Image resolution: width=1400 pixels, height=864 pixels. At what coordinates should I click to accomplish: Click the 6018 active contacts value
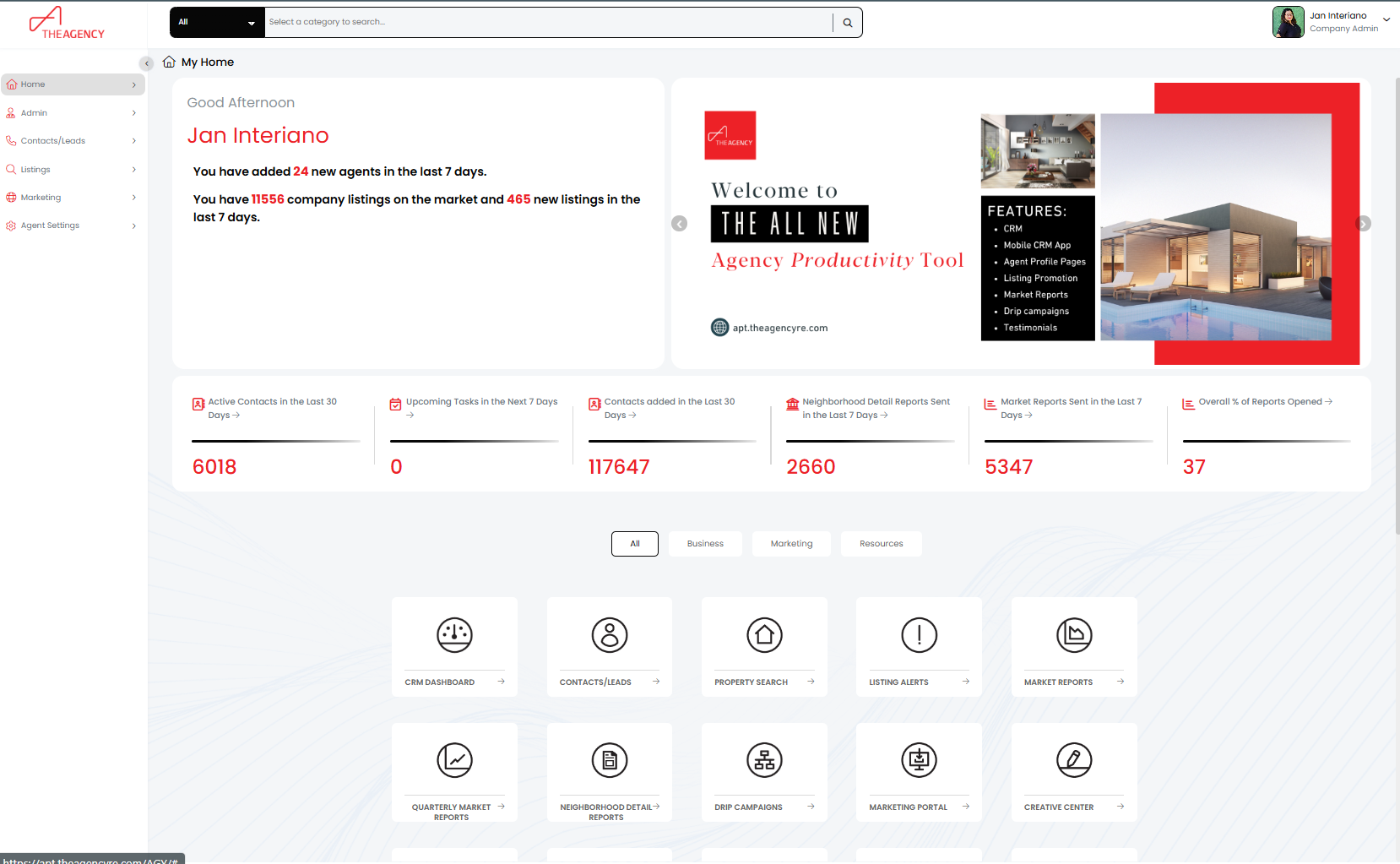tap(214, 467)
